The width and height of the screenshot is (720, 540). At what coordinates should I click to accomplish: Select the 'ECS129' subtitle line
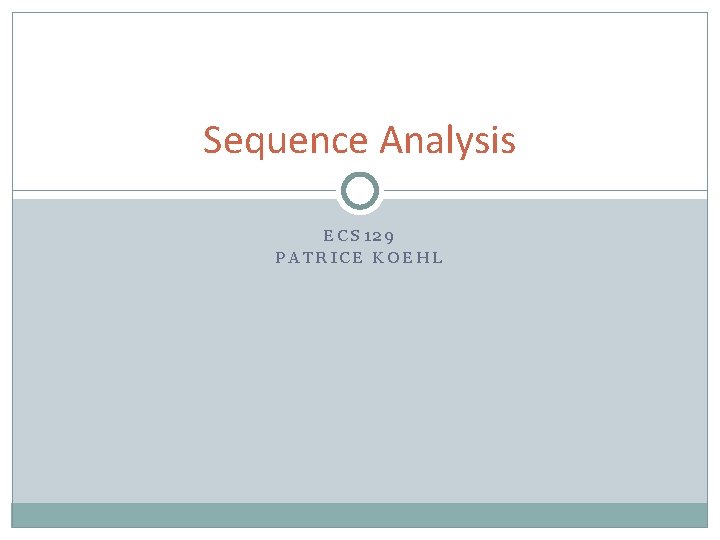click(x=359, y=236)
